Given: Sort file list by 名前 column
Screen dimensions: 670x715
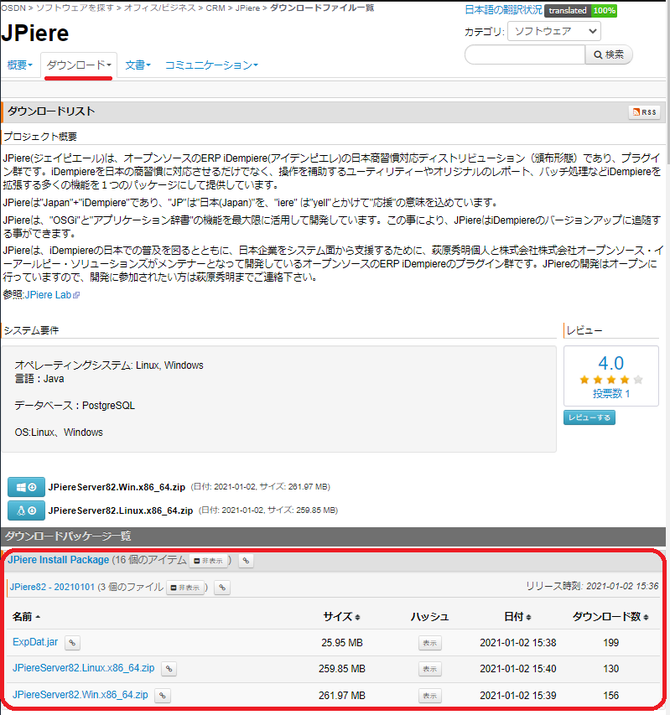Looking at the screenshot, I should 26,617.
